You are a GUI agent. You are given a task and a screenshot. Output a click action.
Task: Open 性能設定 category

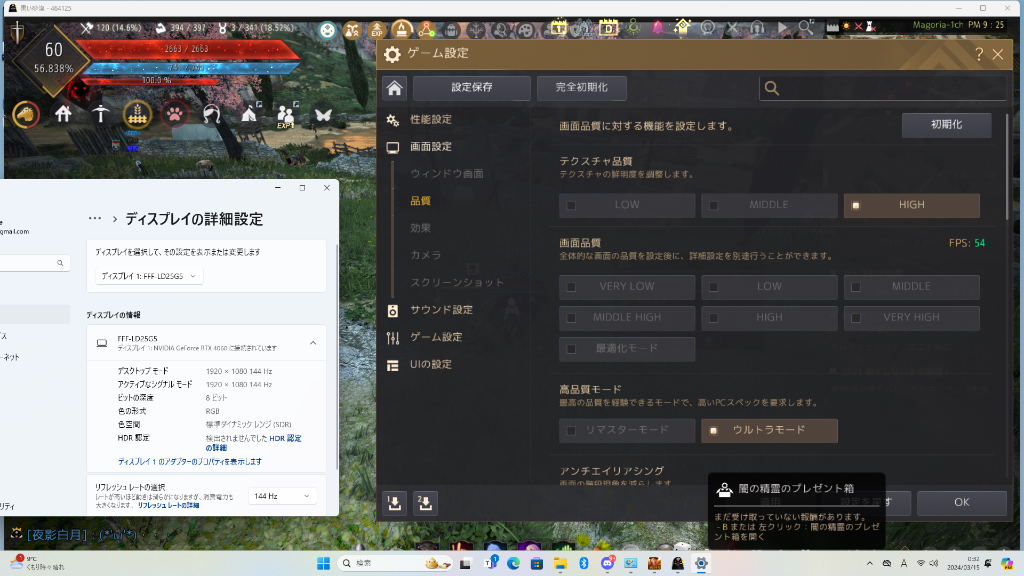click(430, 120)
